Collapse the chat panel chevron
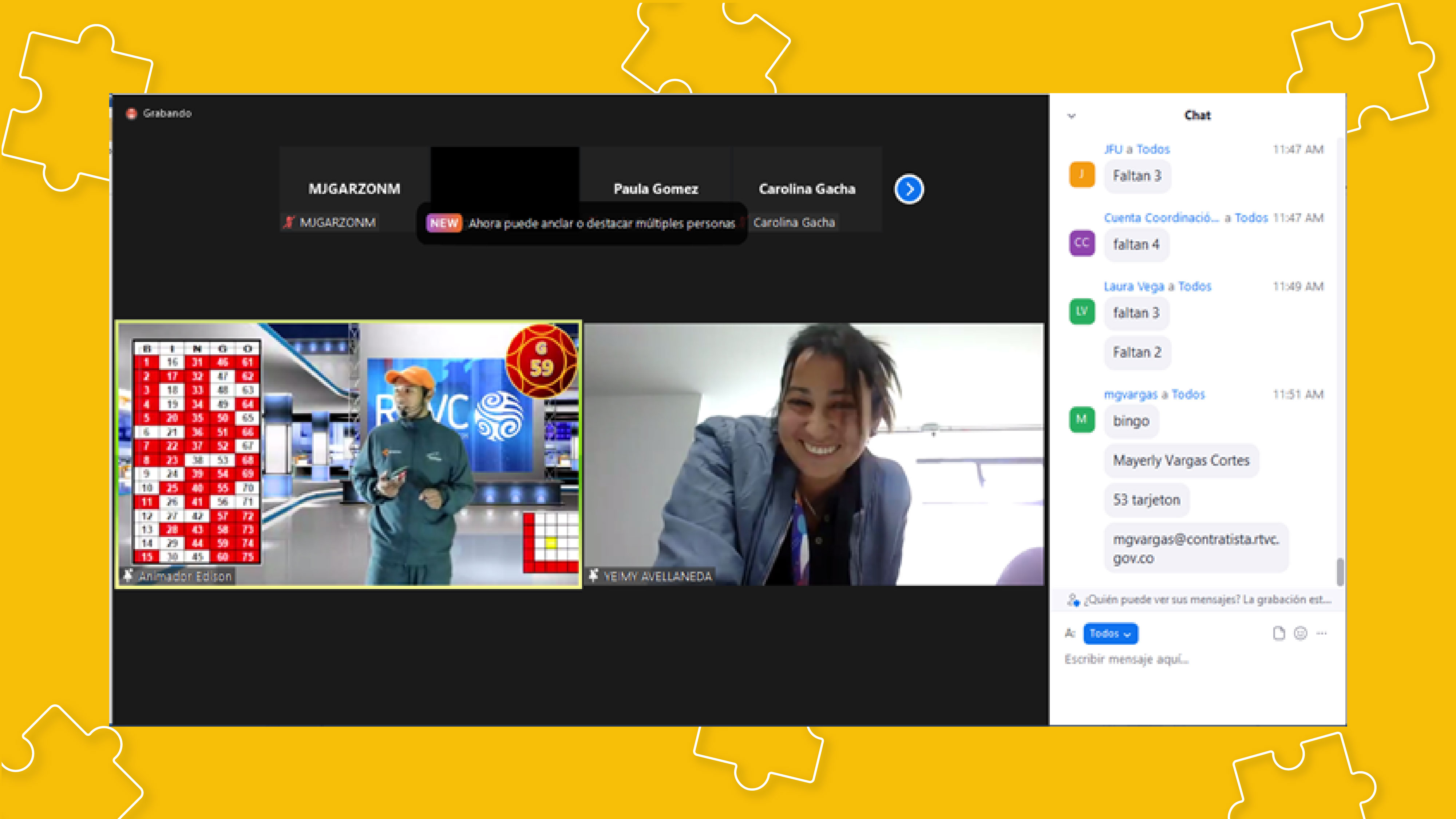This screenshot has height=819, width=1456. coord(1071,116)
